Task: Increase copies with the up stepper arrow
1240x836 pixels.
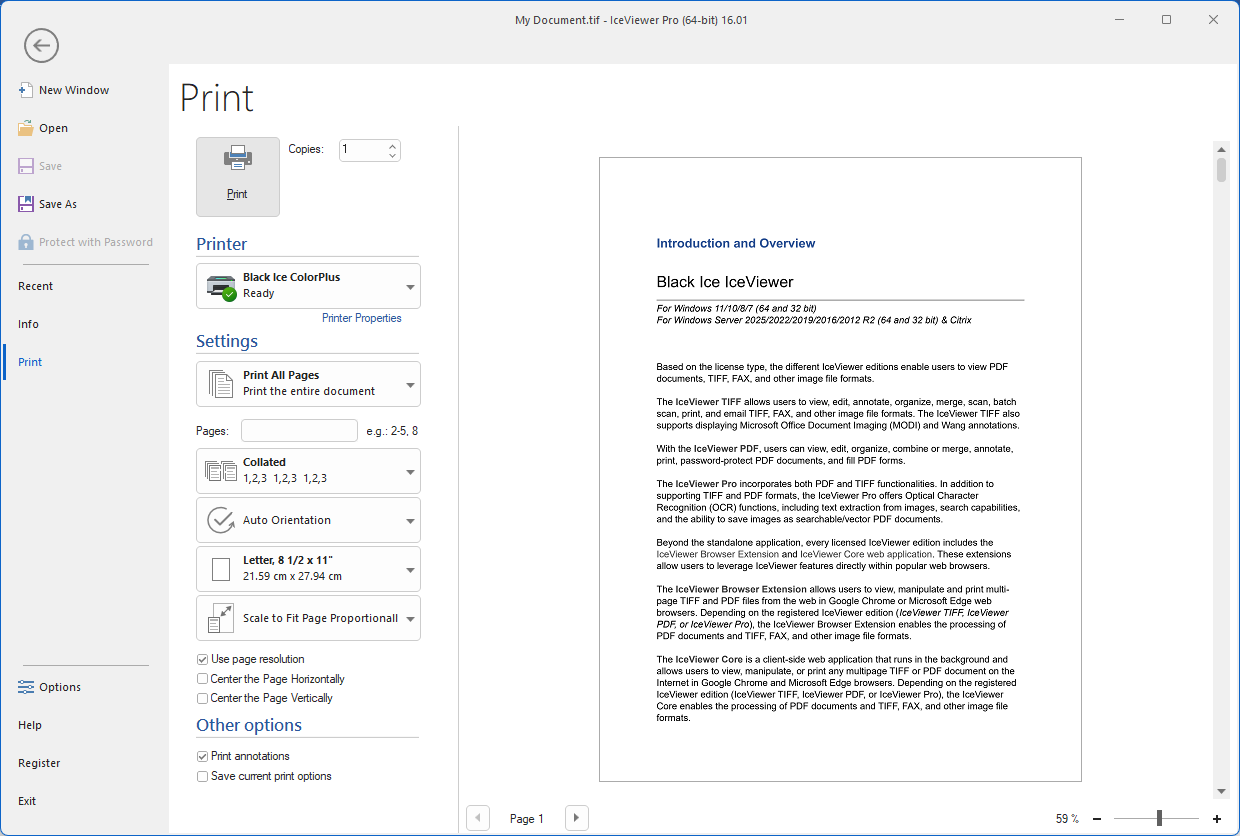Action: click(392, 145)
